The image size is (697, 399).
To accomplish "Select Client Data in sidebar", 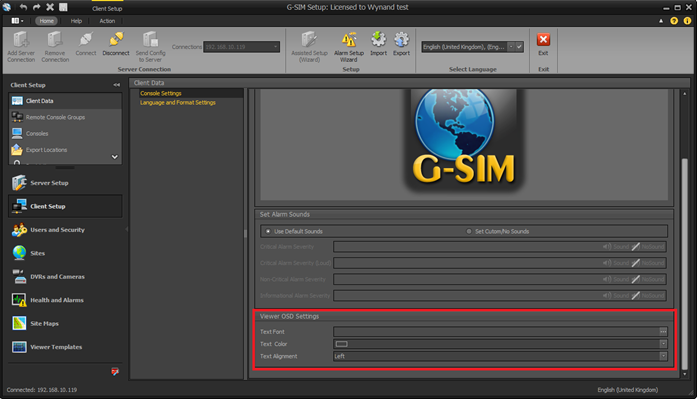I will [x=65, y=101].
